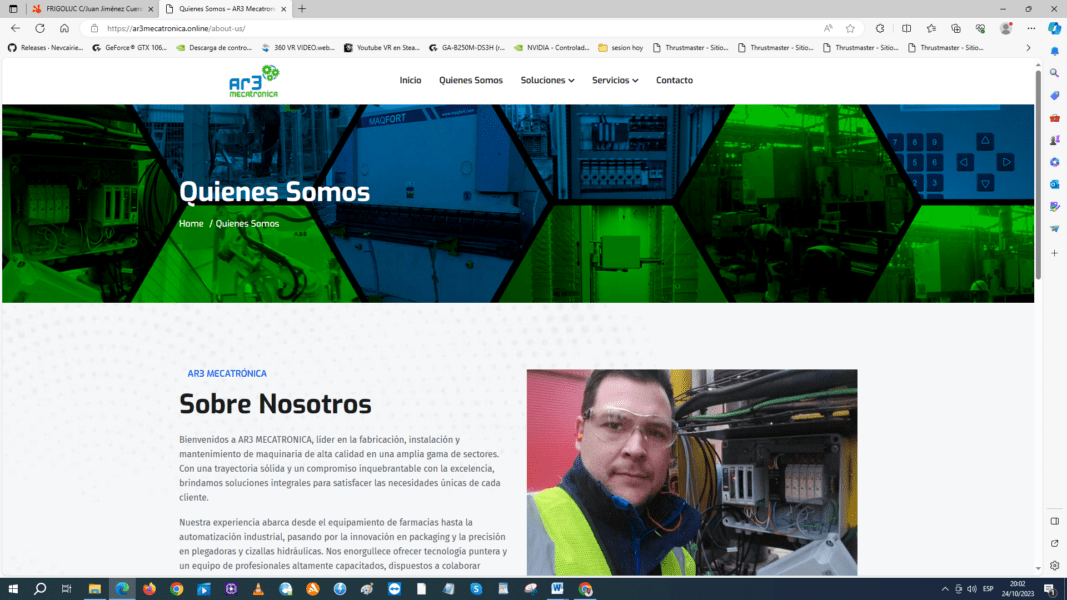Open Quienes Somos nav menu item
This screenshot has height=600, width=1067.
click(x=471, y=80)
